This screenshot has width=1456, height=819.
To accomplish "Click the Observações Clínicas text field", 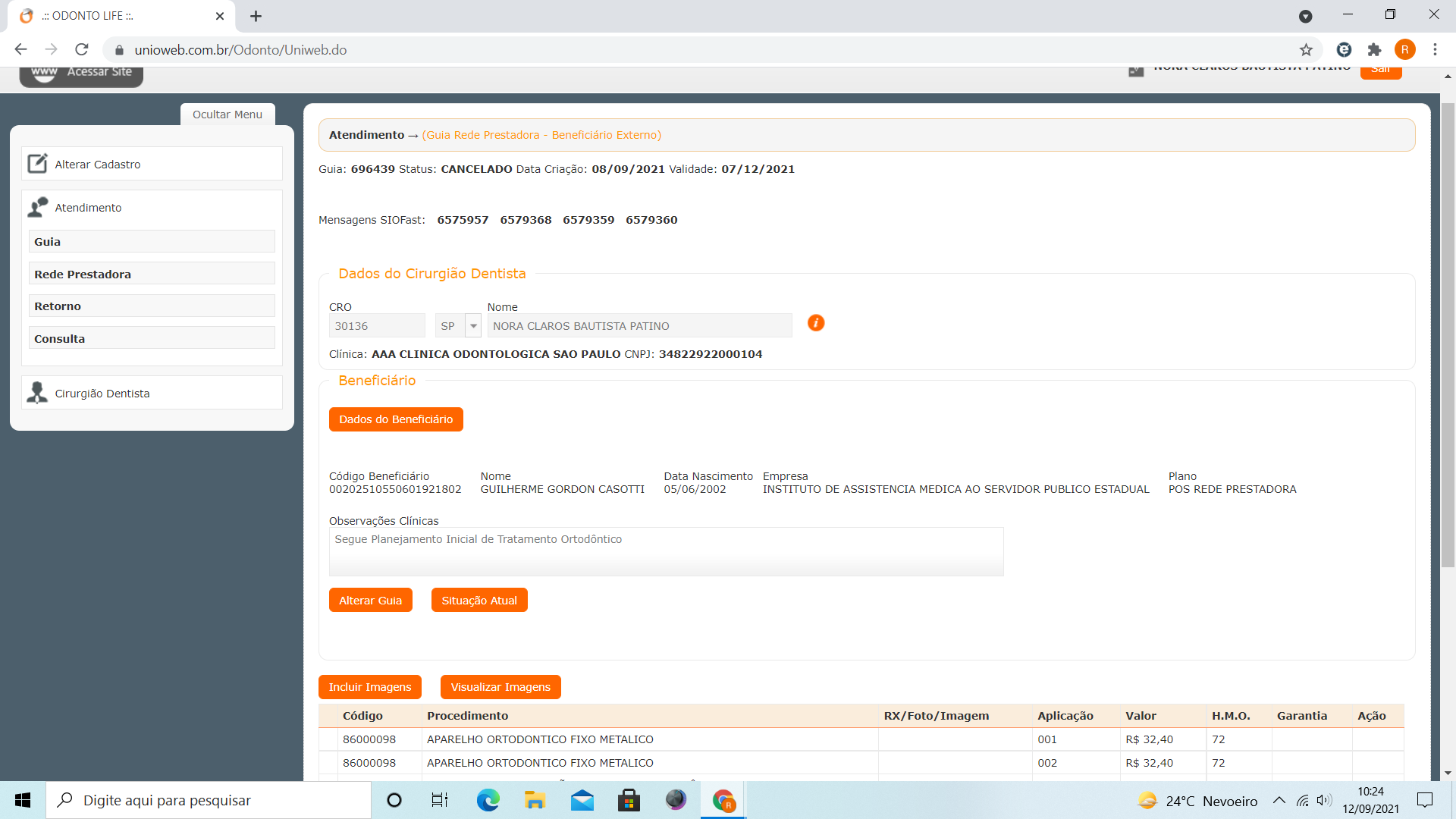I will (666, 551).
